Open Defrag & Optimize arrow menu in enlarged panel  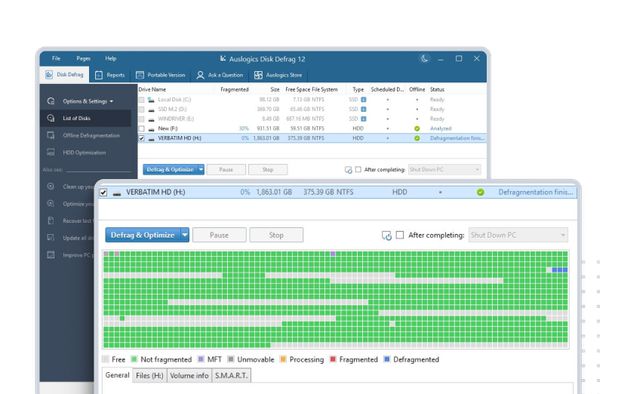click(184, 235)
